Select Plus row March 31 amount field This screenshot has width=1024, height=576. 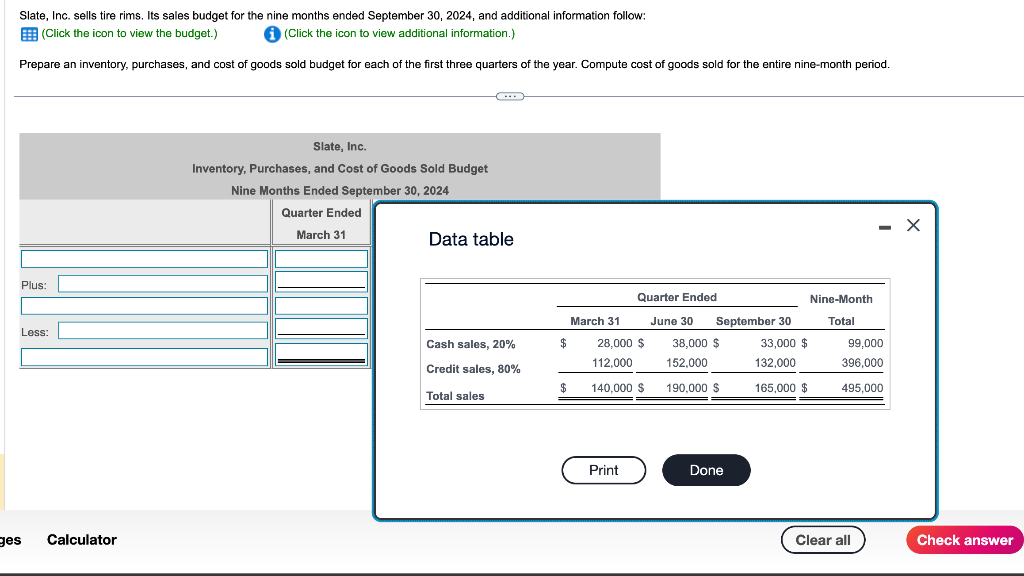click(321, 281)
